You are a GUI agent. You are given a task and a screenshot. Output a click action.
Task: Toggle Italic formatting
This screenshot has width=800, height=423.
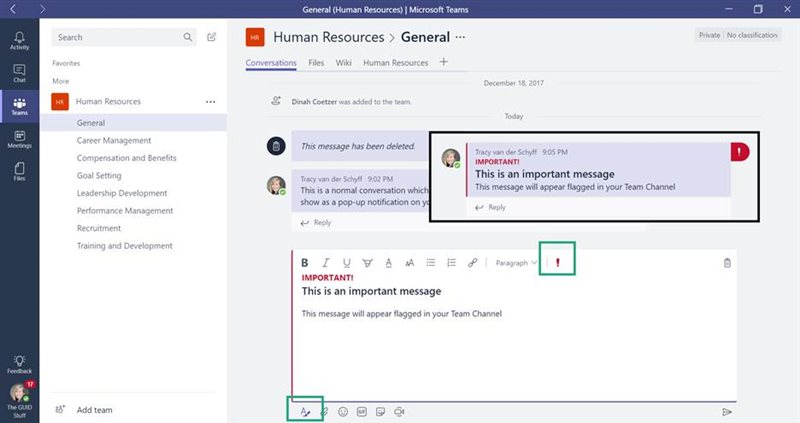(326, 263)
